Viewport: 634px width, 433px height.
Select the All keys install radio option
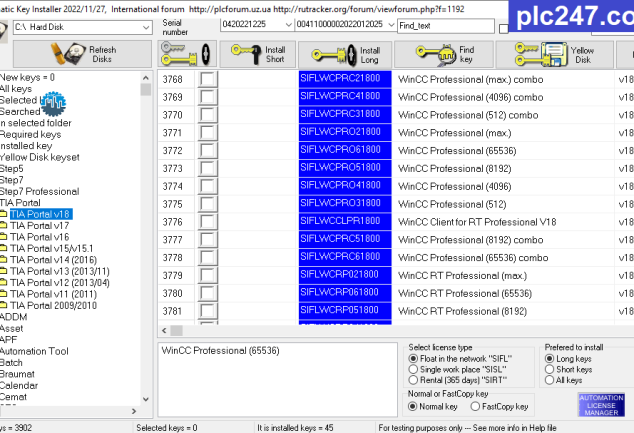(x=549, y=380)
